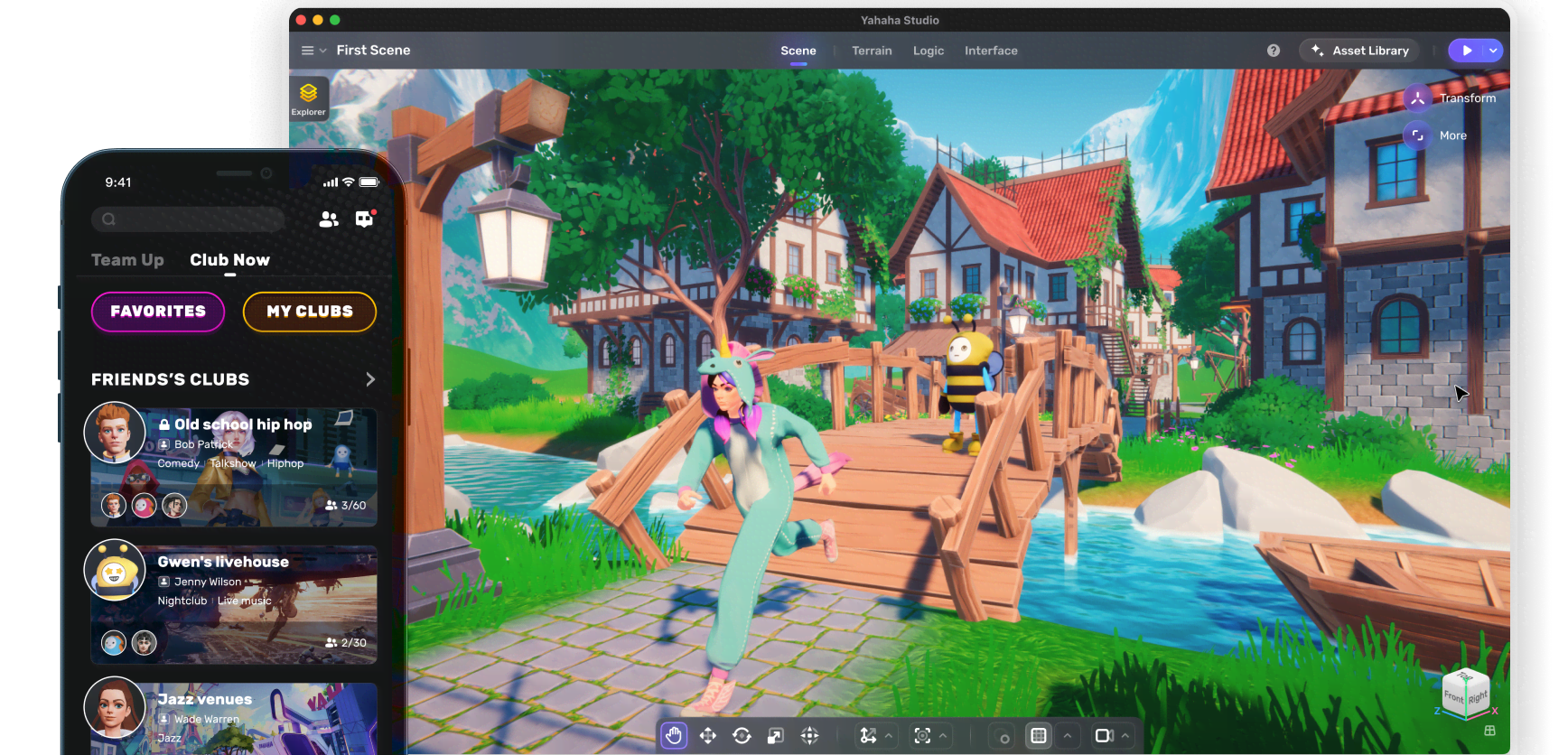Select the multi-transform dotted arrows tool

point(810,736)
